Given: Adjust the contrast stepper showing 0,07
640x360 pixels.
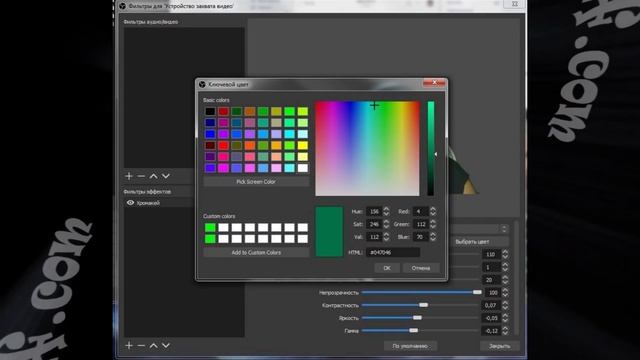Looking at the screenshot, I should 505,305.
